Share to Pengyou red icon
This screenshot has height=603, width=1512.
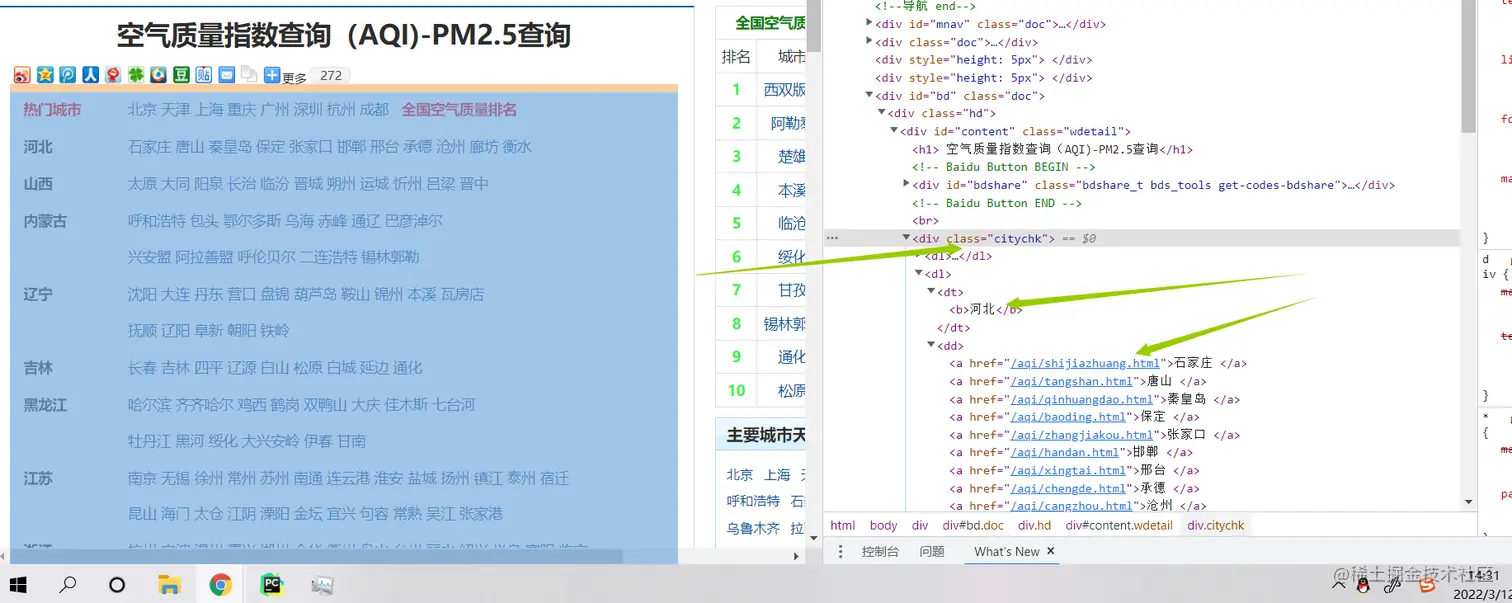(x=113, y=75)
